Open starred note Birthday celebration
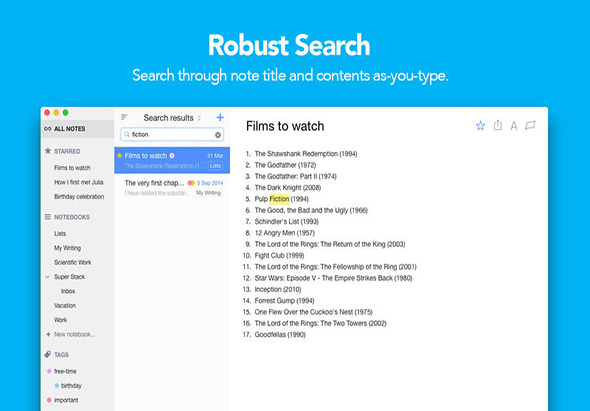Image resolution: width=590 pixels, height=411 pixels. point(79,196)
